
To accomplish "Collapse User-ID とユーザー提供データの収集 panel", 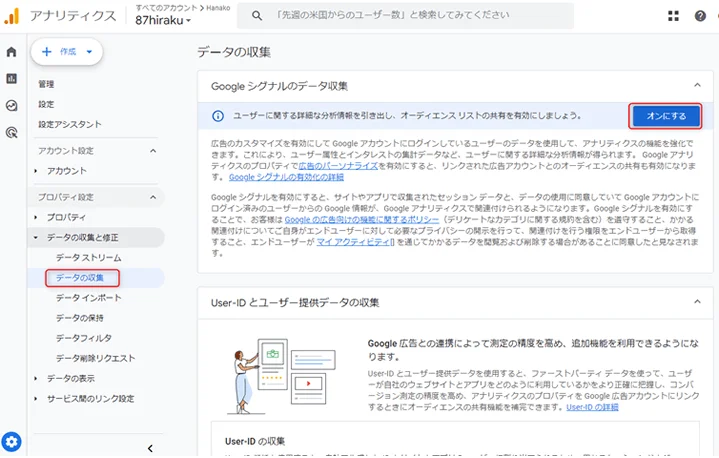I will [x=697, y=302].
